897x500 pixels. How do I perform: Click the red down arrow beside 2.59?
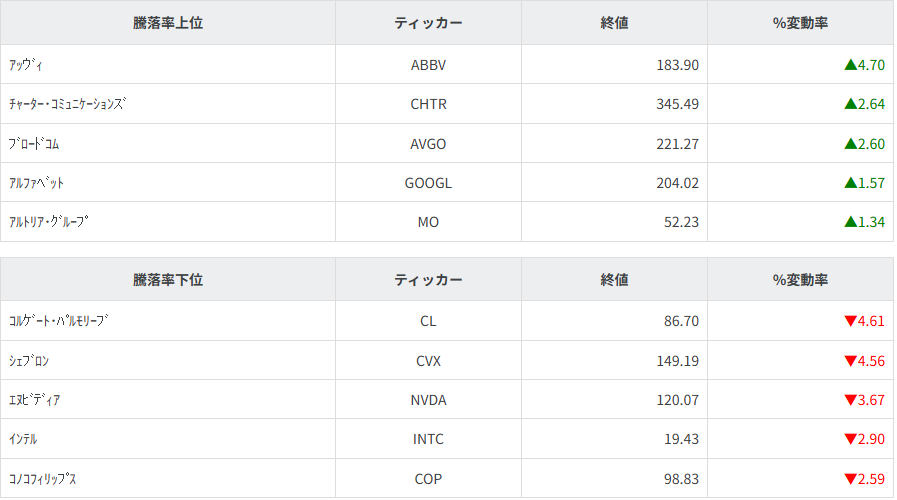click(x=850, y=479)
